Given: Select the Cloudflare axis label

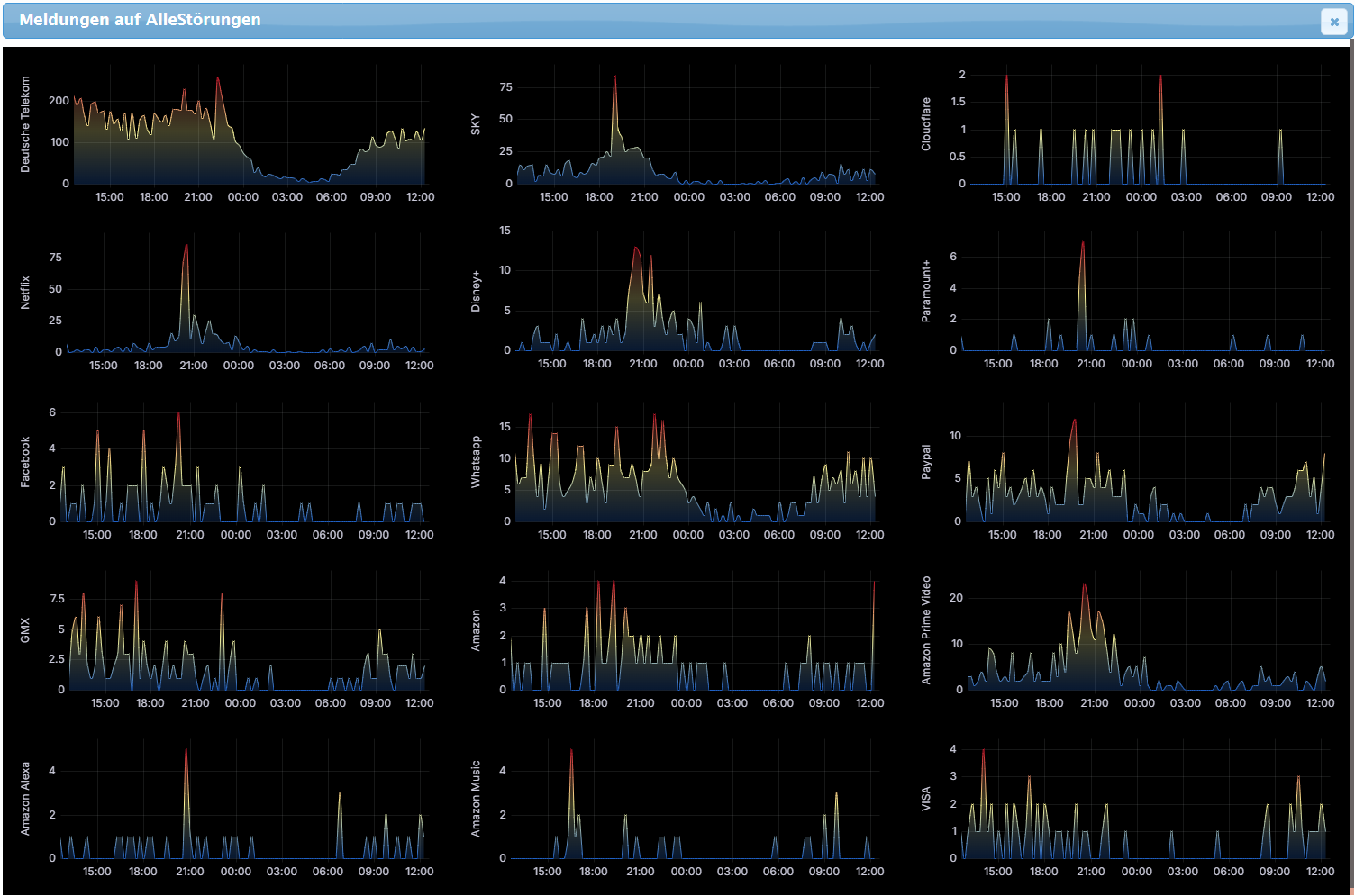Looking at the screenshot, I should 926,124.
